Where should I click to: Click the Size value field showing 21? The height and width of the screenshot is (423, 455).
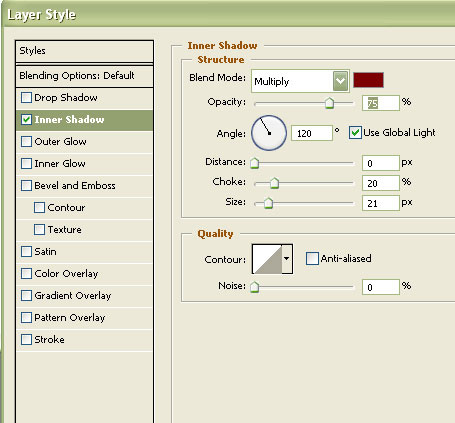(x=381, y=203)
